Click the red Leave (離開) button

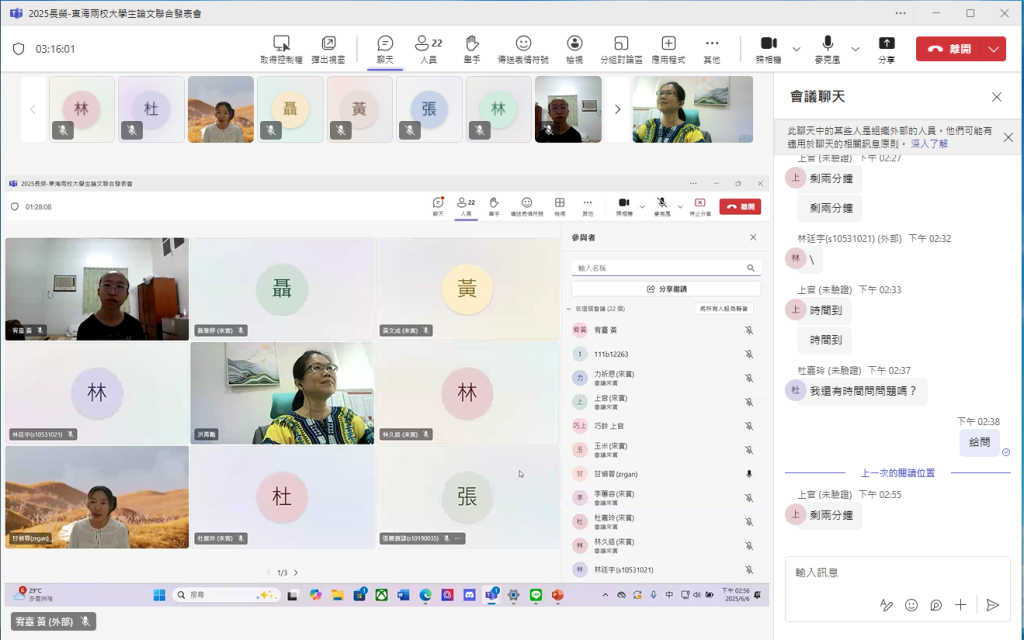pyautogui.click(x=949, y=49)
